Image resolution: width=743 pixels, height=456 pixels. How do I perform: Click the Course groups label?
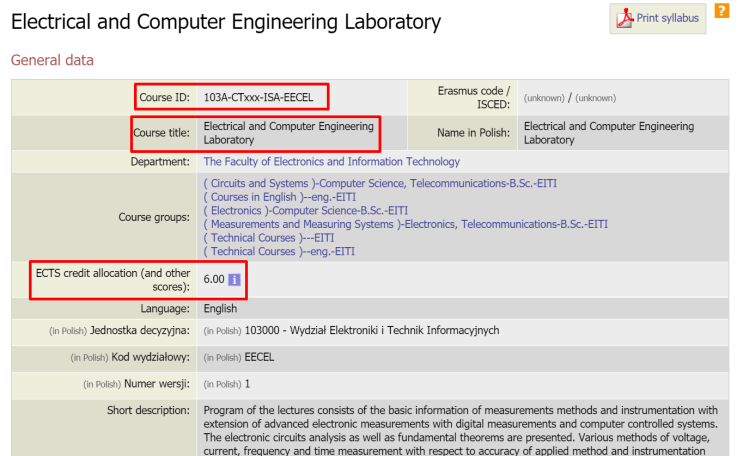tap(154, 217)
